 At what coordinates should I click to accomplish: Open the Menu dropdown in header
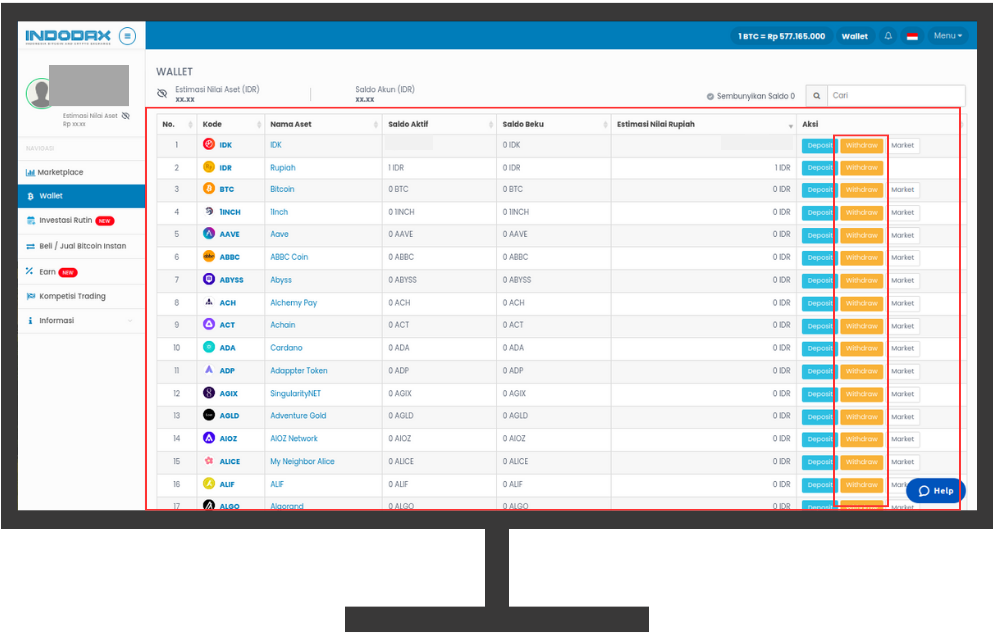click(x=948, y=36)
